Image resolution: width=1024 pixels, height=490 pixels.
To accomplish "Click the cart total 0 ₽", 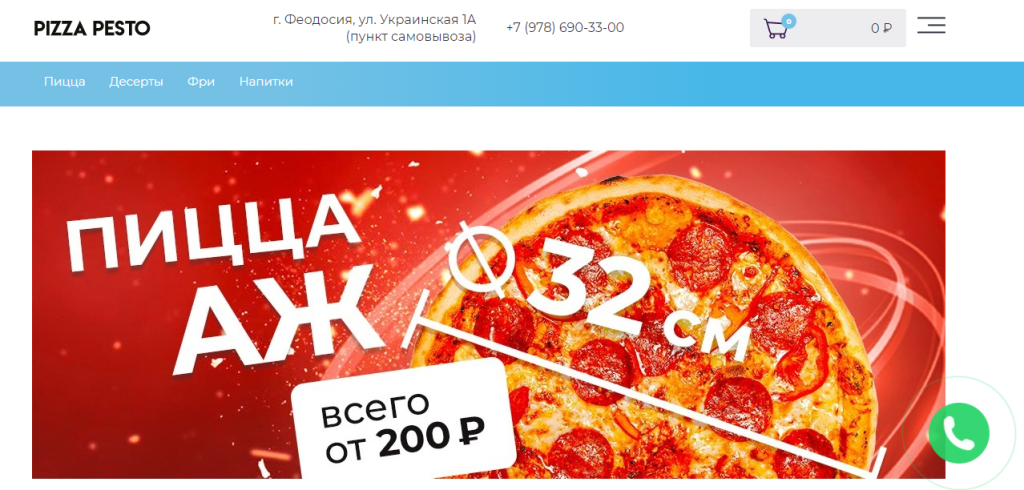I will (881, 28).
